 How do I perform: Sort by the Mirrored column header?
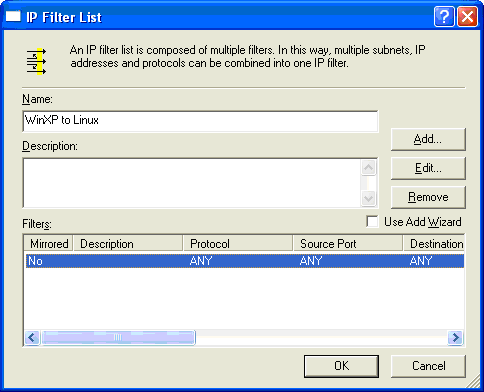(x=49, y=243)
